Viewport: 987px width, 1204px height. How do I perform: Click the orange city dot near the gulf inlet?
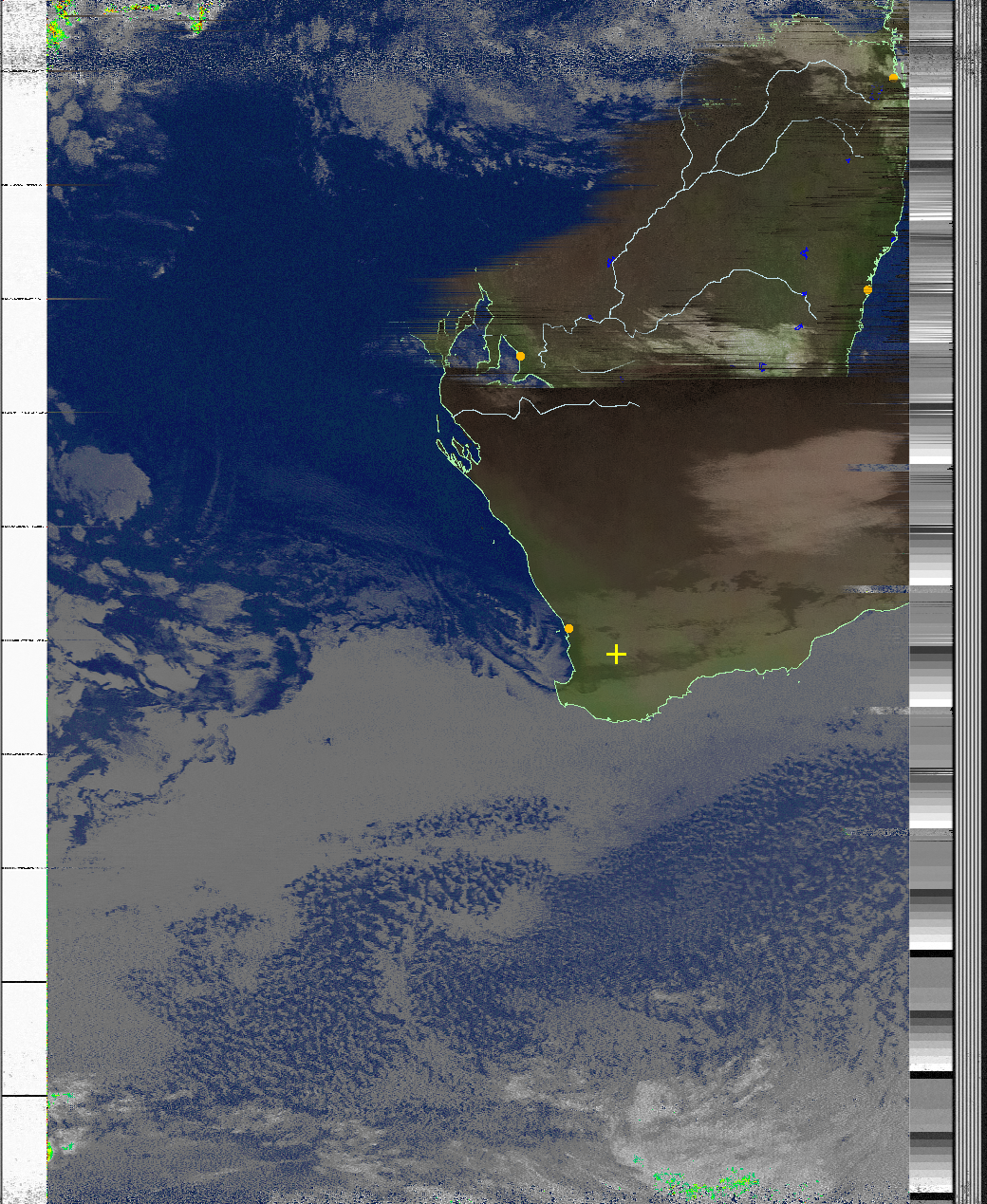520,356
